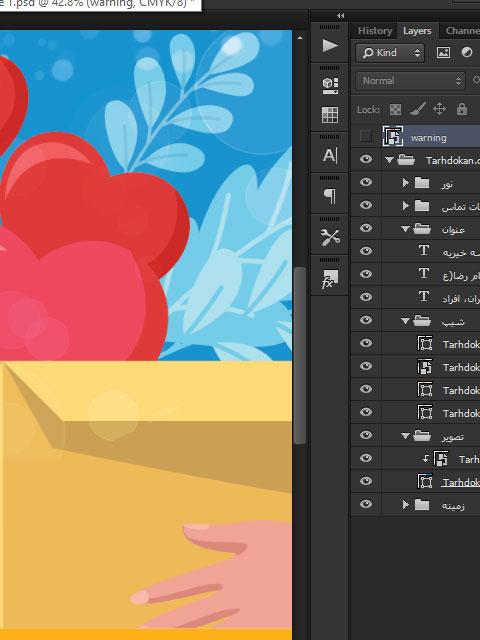
Task: Open the Styles fx panel icon
Action: [x=330, y=278]
